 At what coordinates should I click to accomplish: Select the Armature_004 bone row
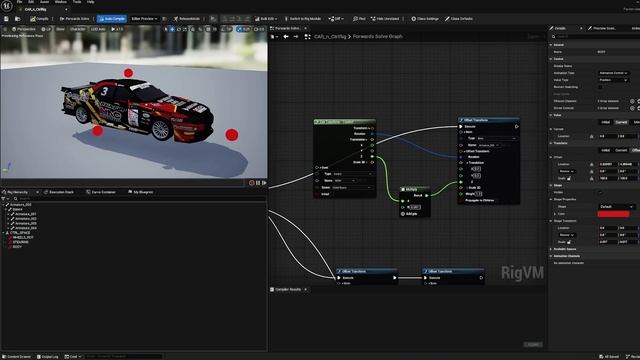(x=25, y=228)
